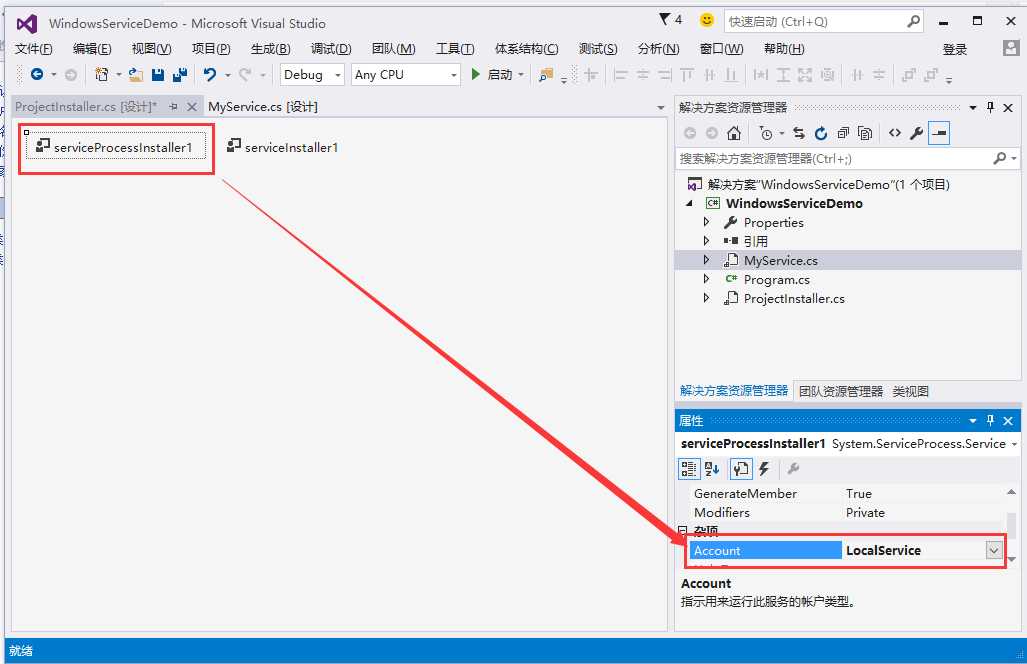This screenshot has height=664, width=1027.
Task: Toggle Preview Selected Items button in Solution Explorer
Action: (939, 134)
